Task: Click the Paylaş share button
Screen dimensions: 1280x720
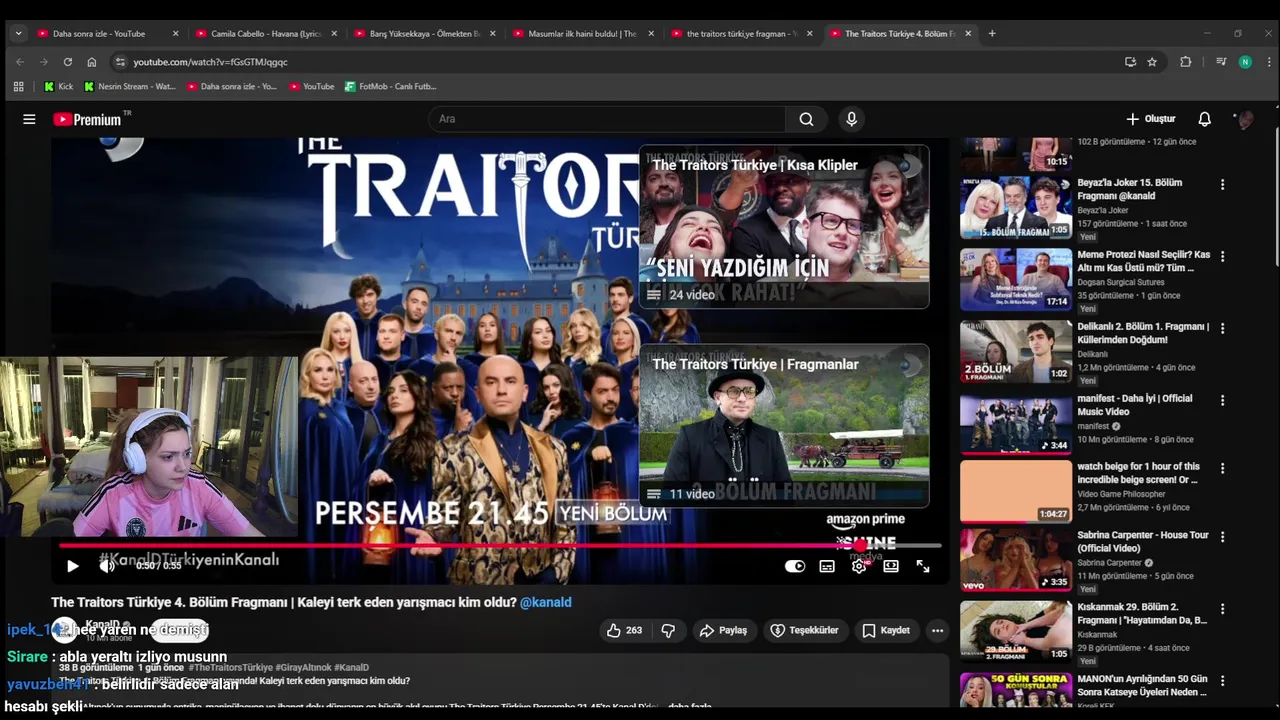Action: coord(723,630)
